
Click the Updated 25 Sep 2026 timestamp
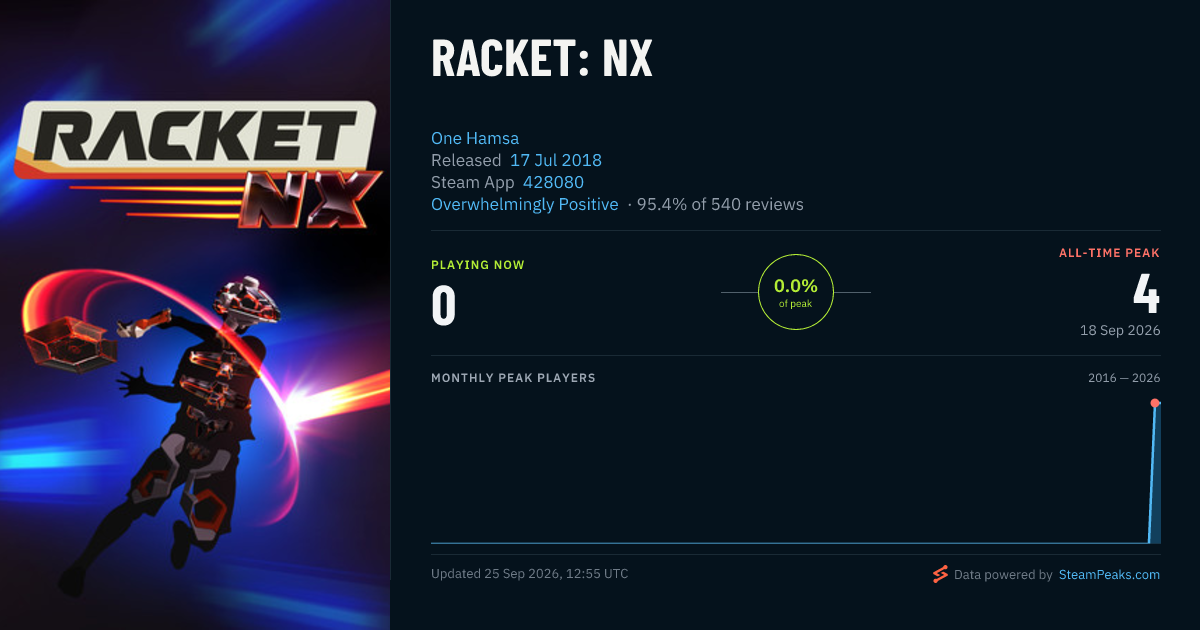(530, 574)
